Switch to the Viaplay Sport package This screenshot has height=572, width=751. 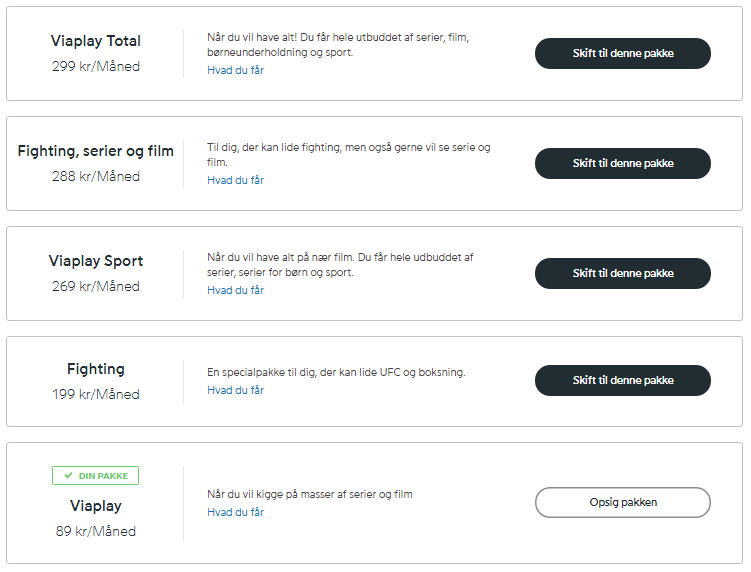coord(623,274)
